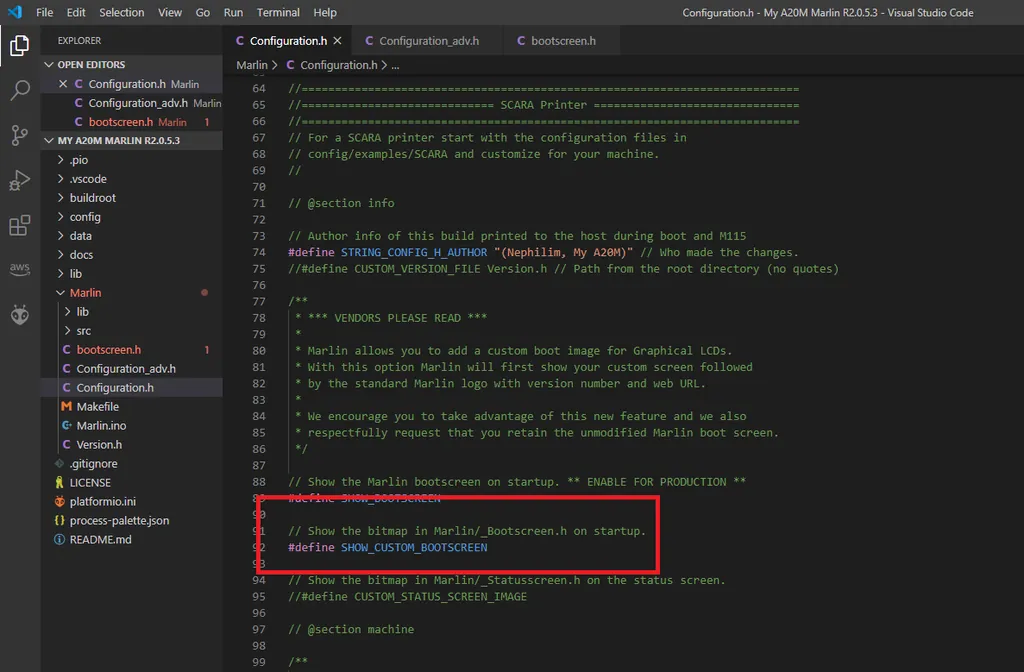Open Version.h in the file tree
Image resolution: width=1024 pixels, height=672 pixels.
(x=132, y=444)
